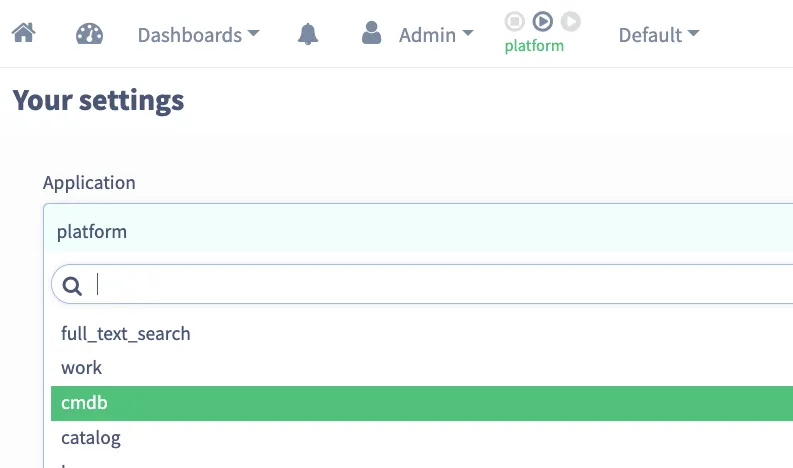Open the Admin dropdown menu
Viewport: 793px width, 468px height.
coord(436,35)
